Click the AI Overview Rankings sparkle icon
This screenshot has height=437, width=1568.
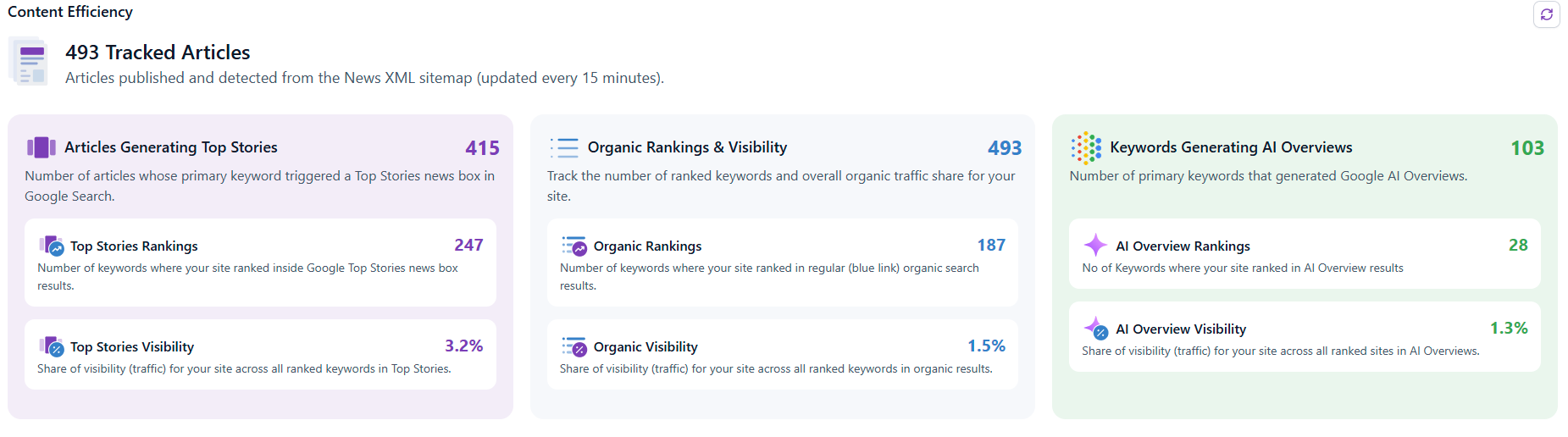click(1095, 246)
